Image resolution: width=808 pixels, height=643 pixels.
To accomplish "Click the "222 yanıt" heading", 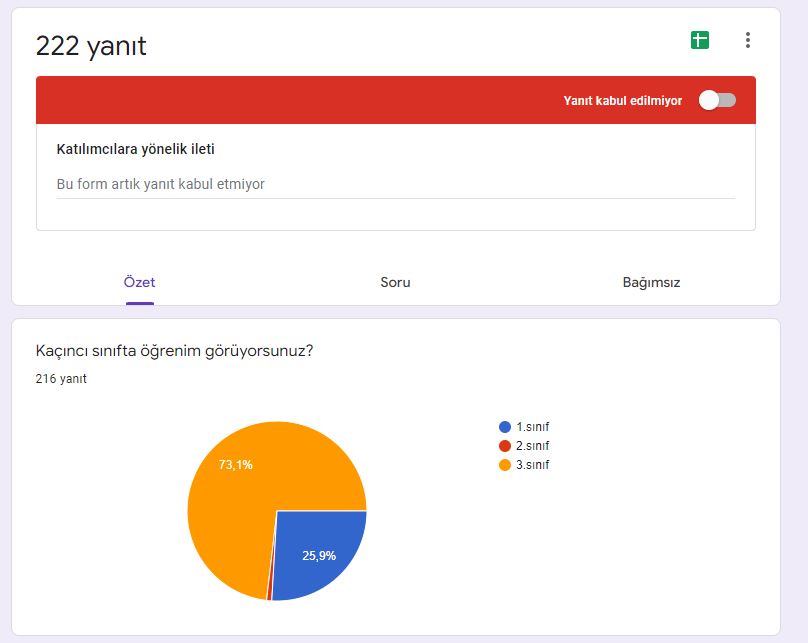I will pyautogui.click(x=90, y=44).
